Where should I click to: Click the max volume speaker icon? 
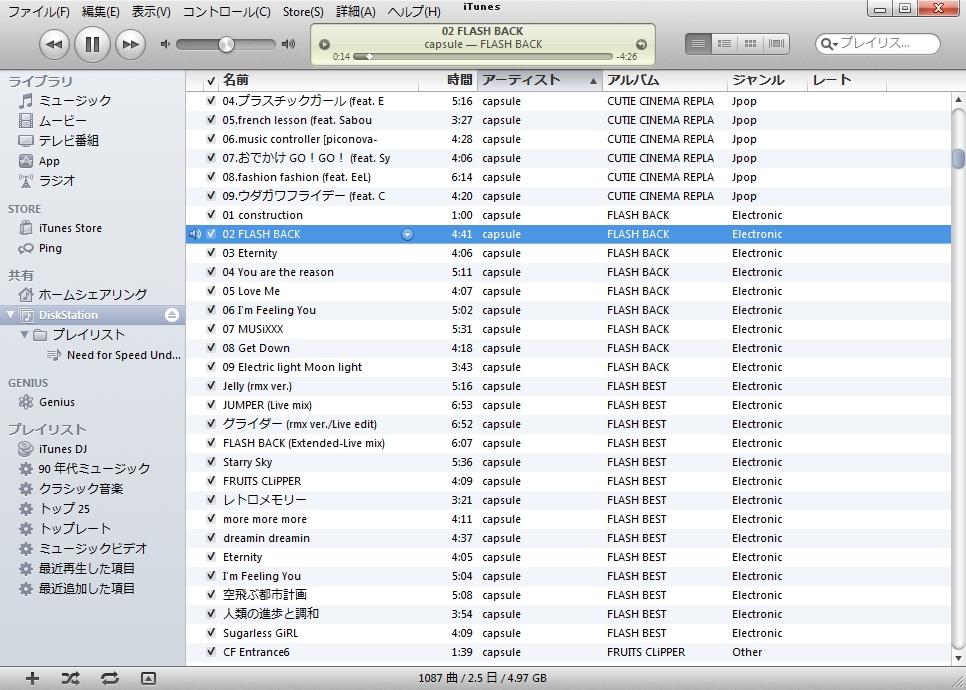288,44
